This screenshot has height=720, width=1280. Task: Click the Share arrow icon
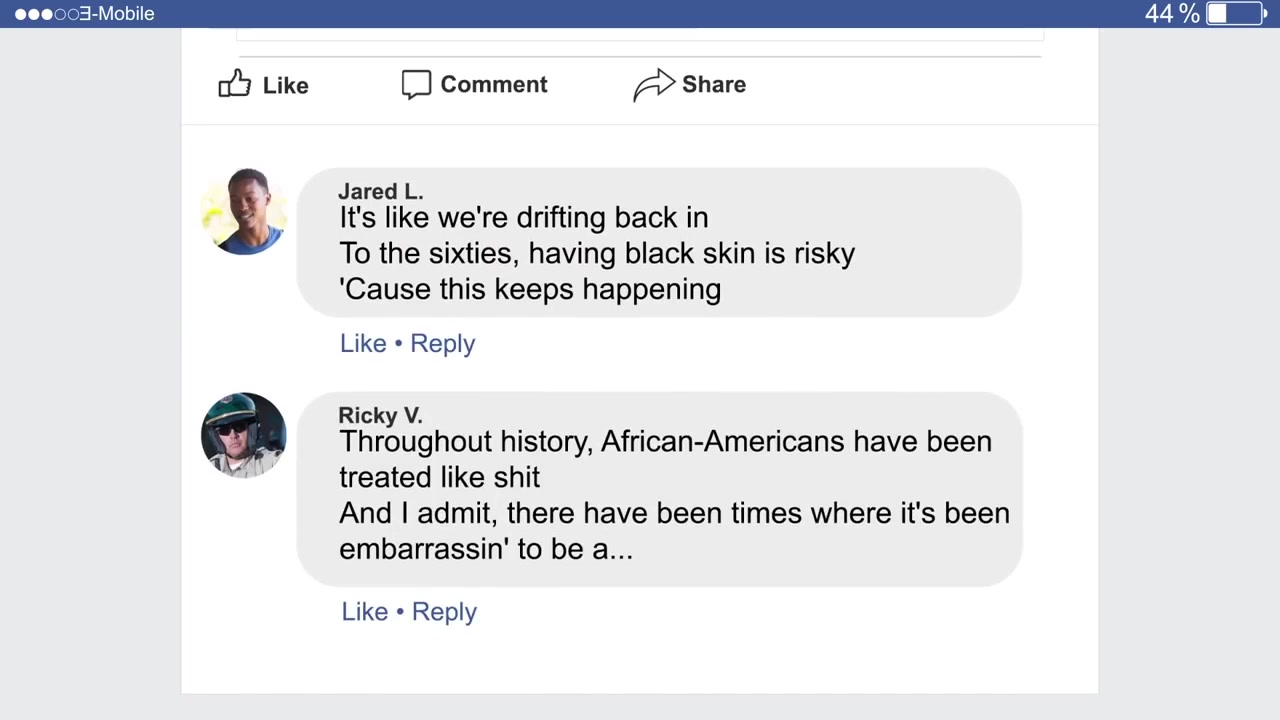pyautogui.click(x=654, y=85)
